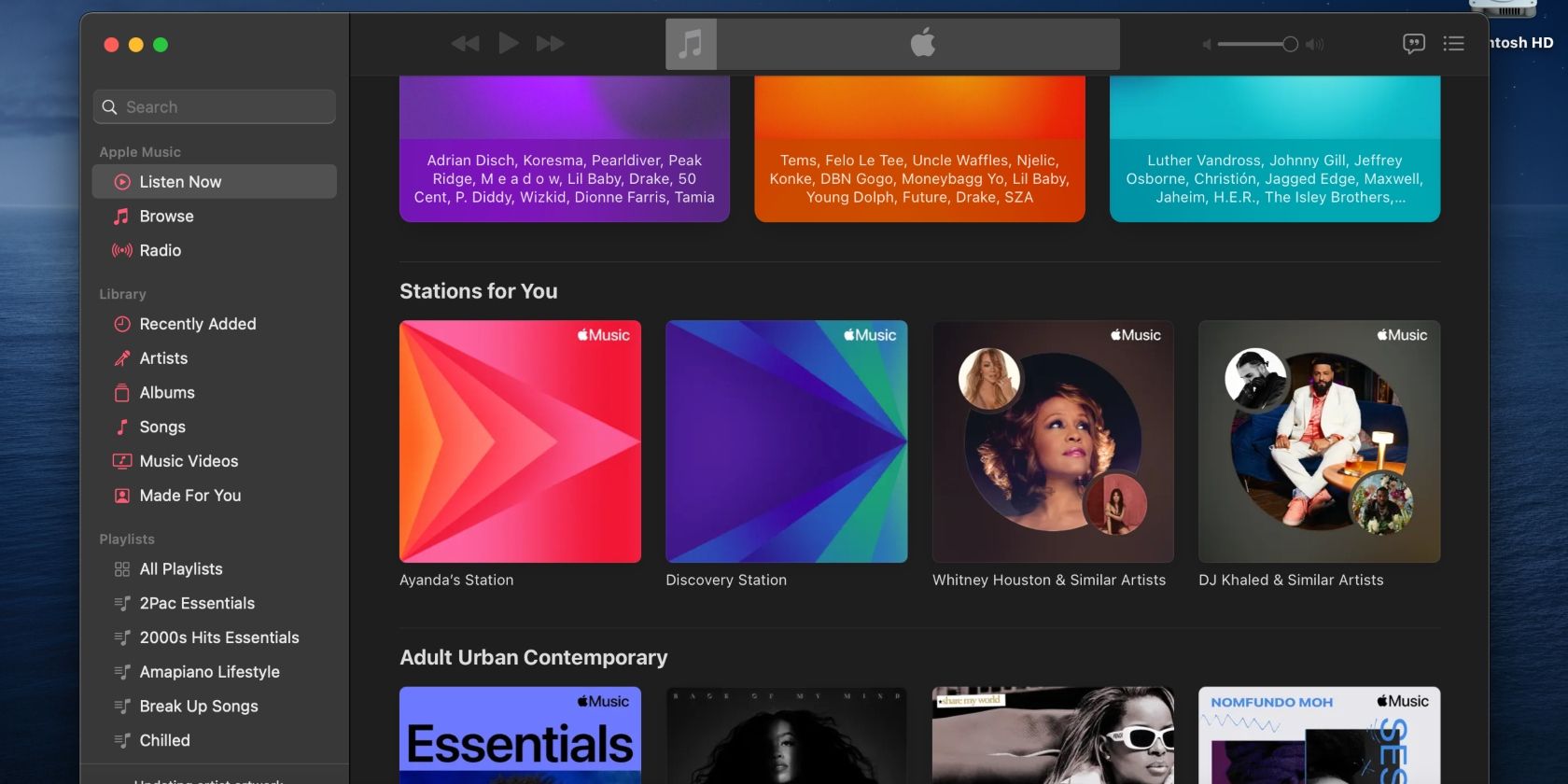This screenshot has width=1568, height=784.
Task: Click the music note artwork placeholder
Action: (x=691, y=44)
